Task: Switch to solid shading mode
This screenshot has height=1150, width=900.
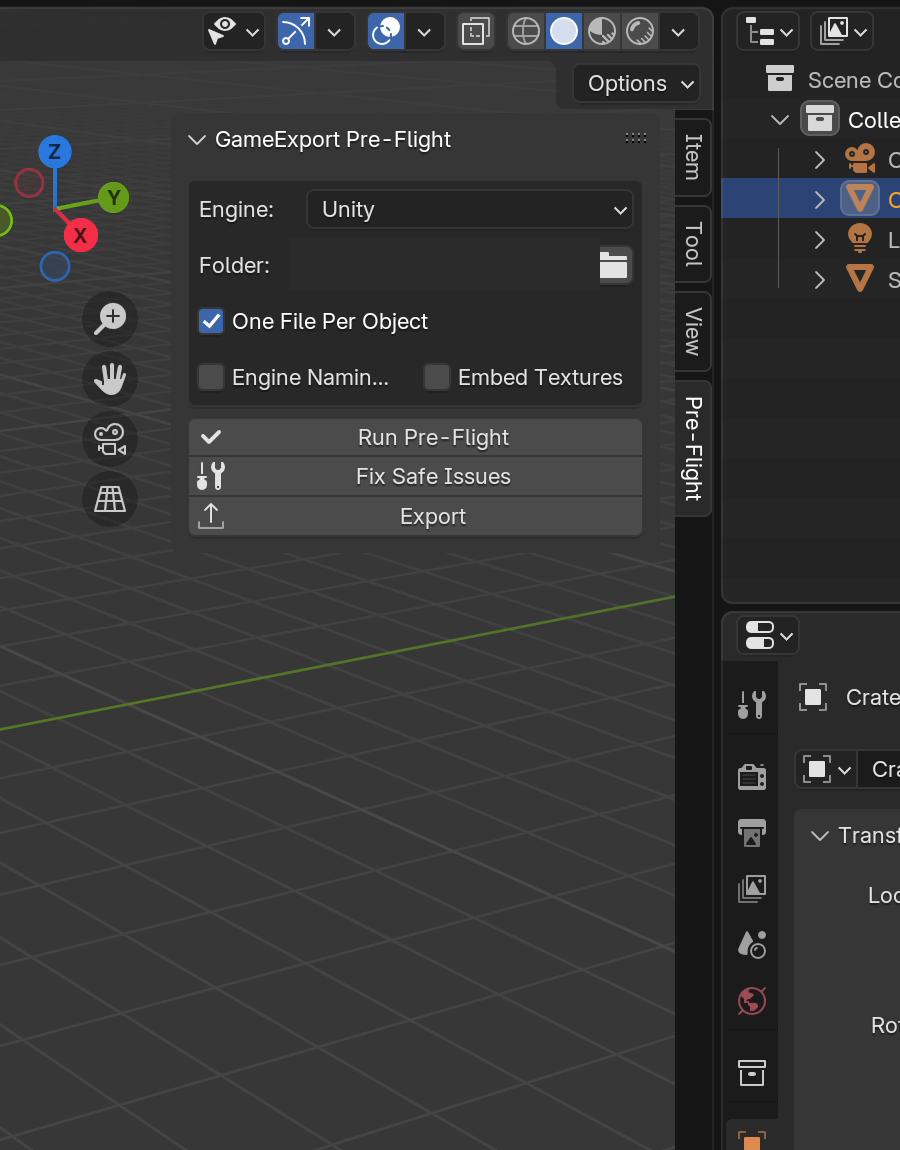Action: pyautogui.click(x=564, y=32)
